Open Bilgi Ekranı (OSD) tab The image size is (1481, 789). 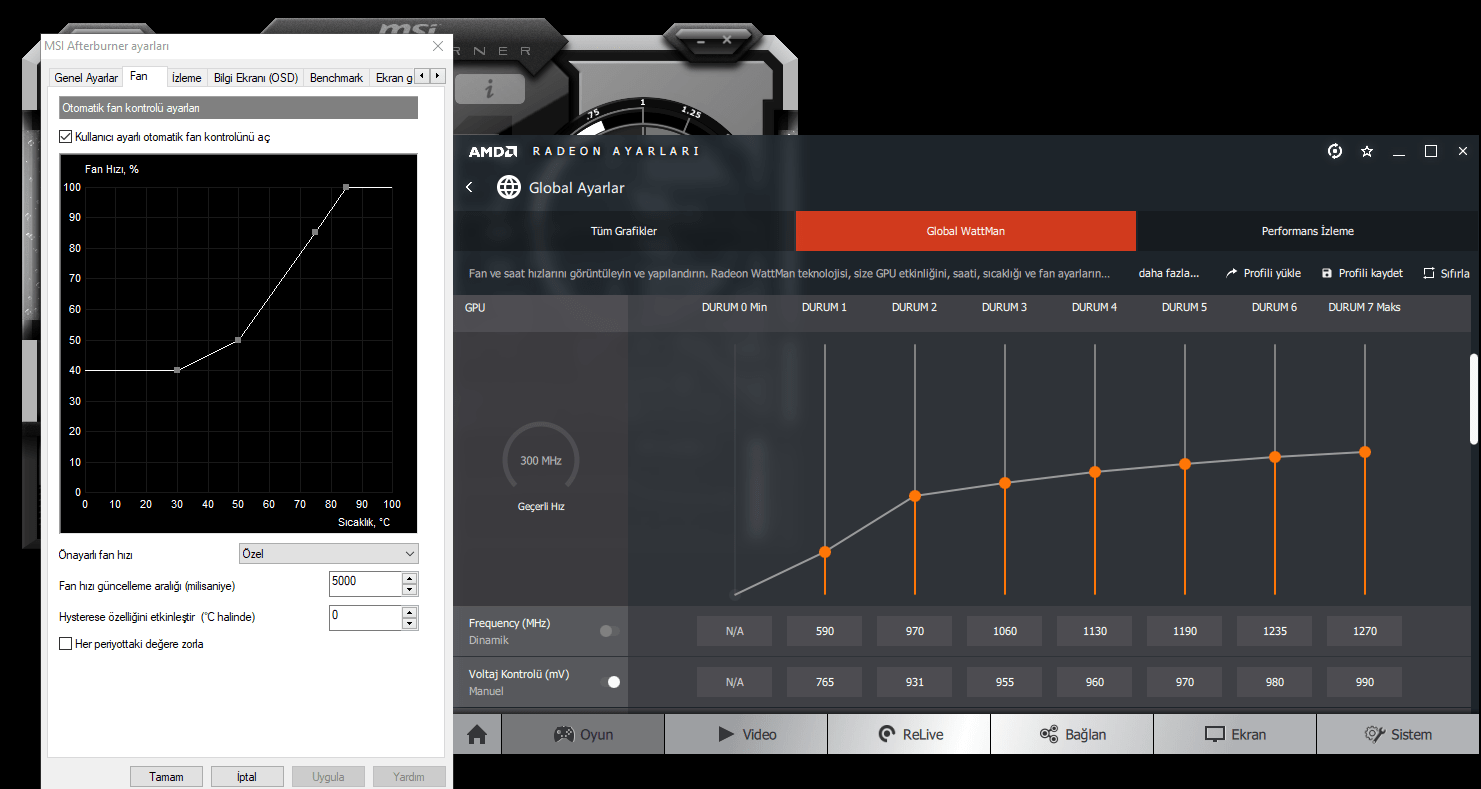256,78
